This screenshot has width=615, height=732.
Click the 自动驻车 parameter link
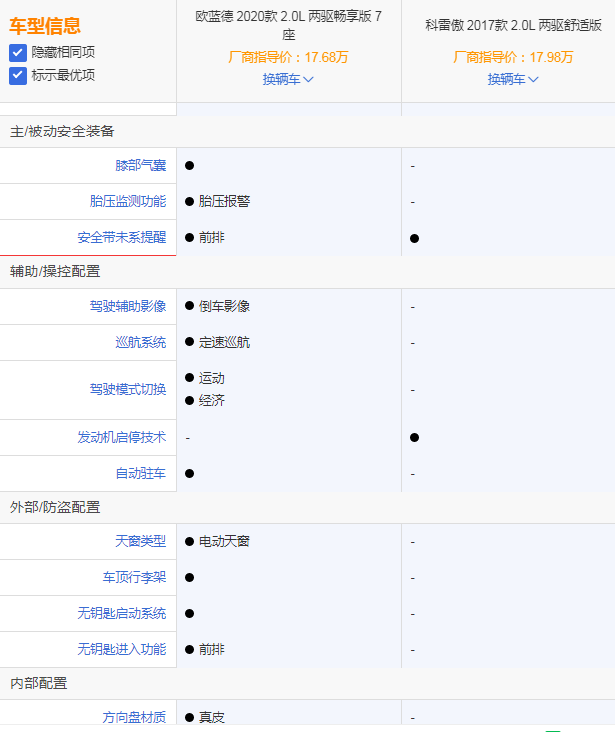[x=140, y=474]
